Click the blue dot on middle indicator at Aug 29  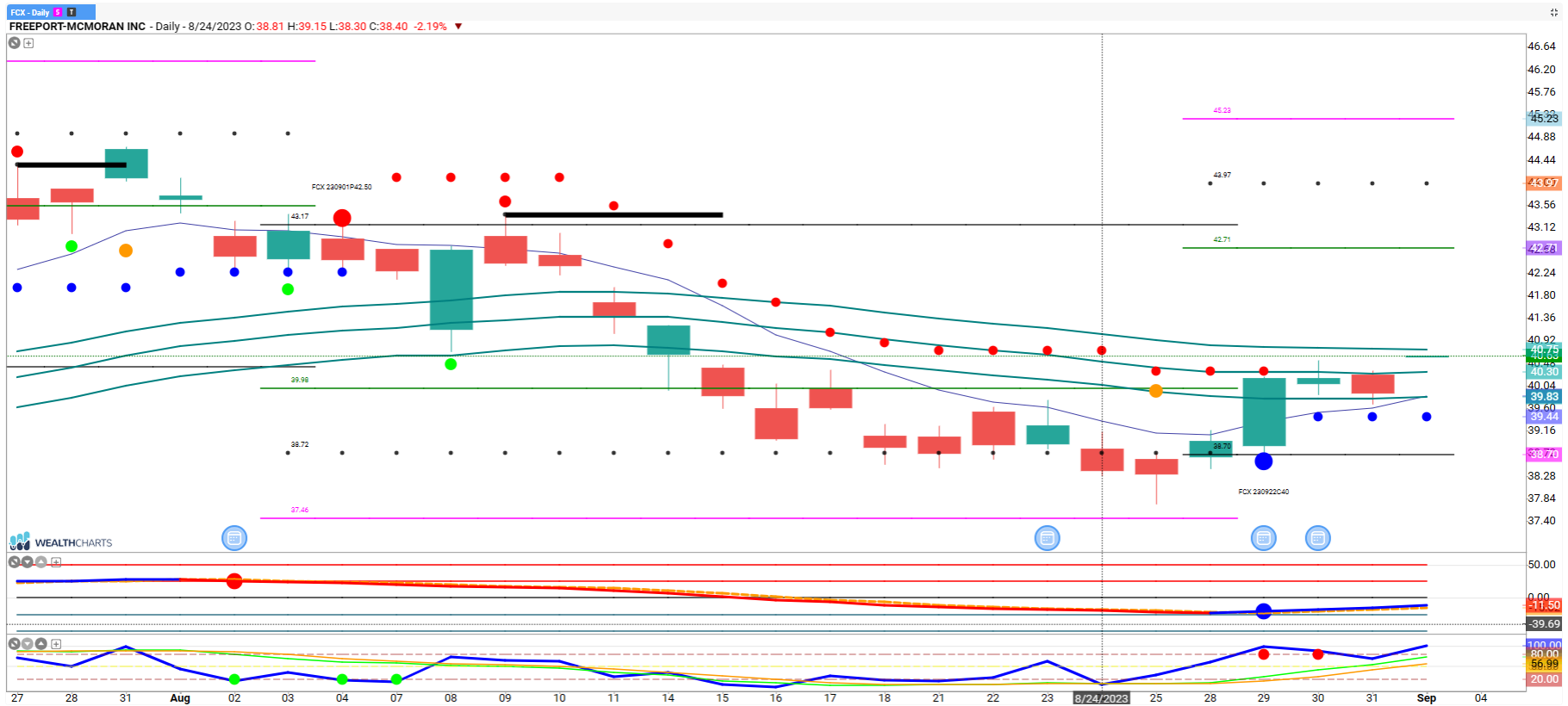tap(1263, 611)
